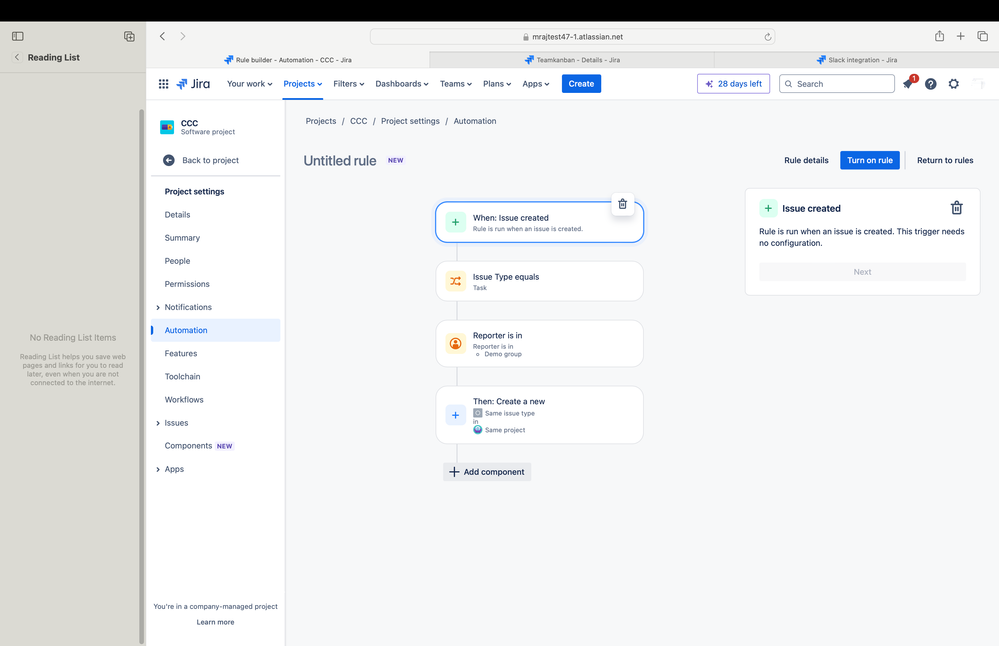The image size is (999, 646).
Task: Reload the page with refresh icon
Action: point(768,37)
